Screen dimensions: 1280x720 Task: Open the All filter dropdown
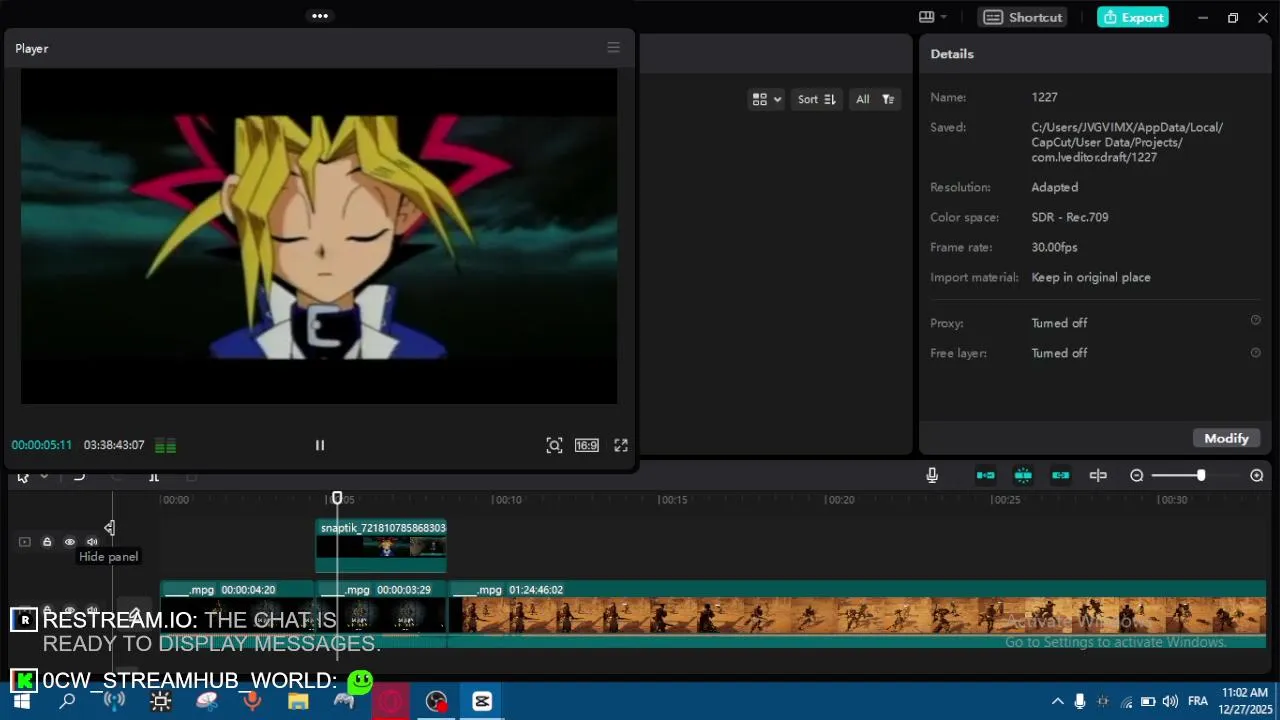(x=874, y=99)
